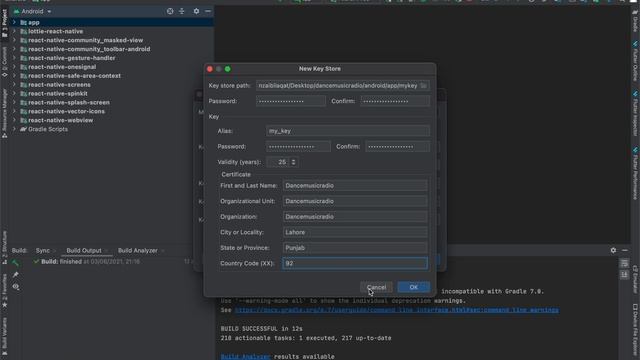Viewport: 640px width, 360px height.
Task: Open the Device File Explorer side tab
Action: pyautogui.click(x=636, y=330)
